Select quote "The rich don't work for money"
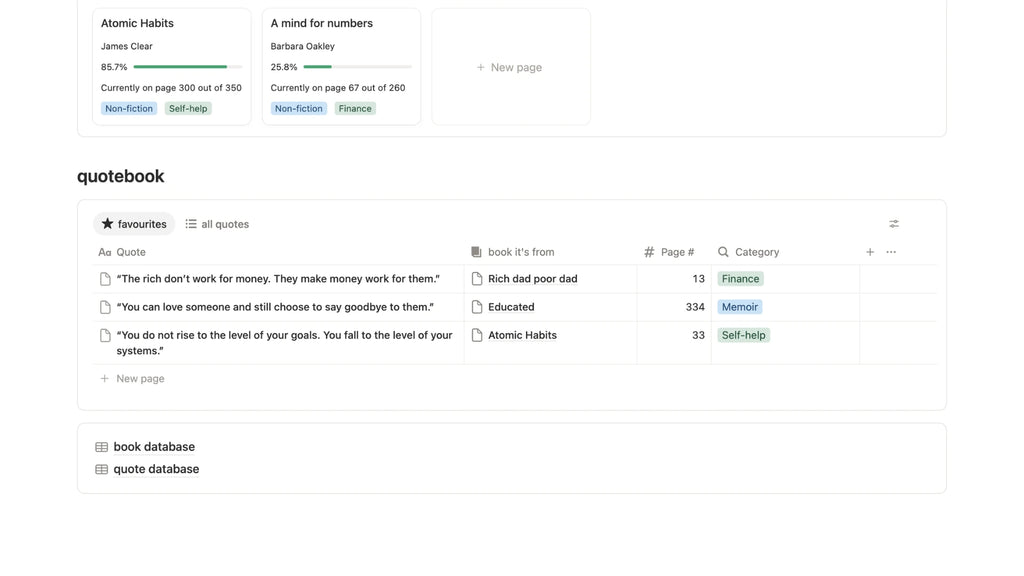Image resolution: width=1024 pixels, height=576 pixels. click(278, 279)
